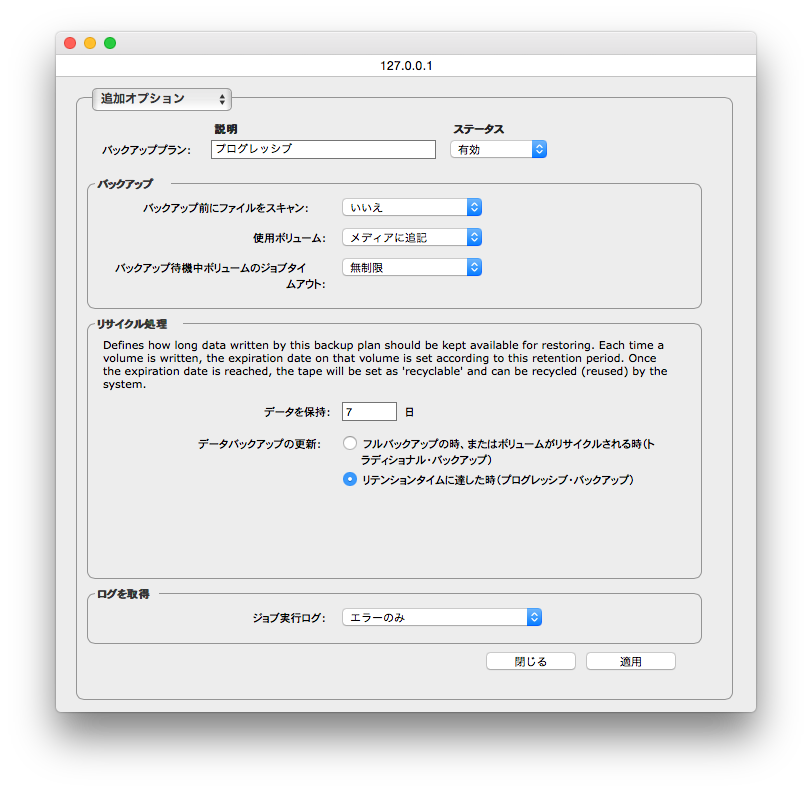Minimize the window with the yellow button

click(x=90, y=43)
